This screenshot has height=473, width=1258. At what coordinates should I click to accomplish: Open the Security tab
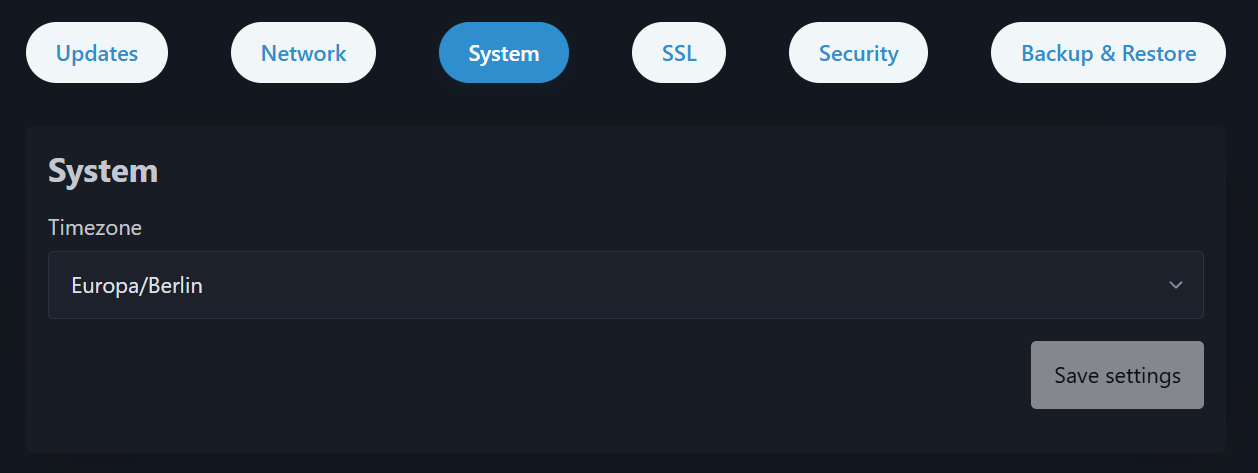click(x=858, y=53)
